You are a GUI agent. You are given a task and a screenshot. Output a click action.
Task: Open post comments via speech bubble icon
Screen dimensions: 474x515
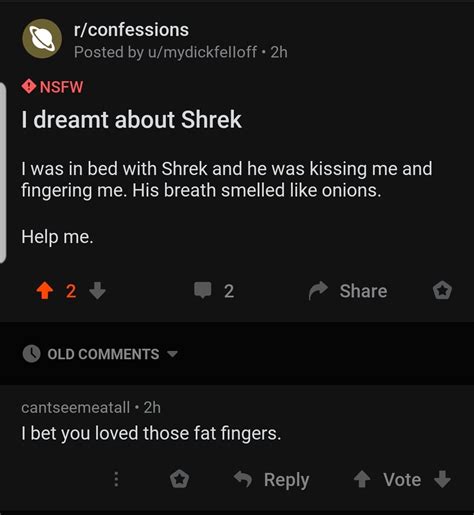pyautogui.click(x=203, y=290)
